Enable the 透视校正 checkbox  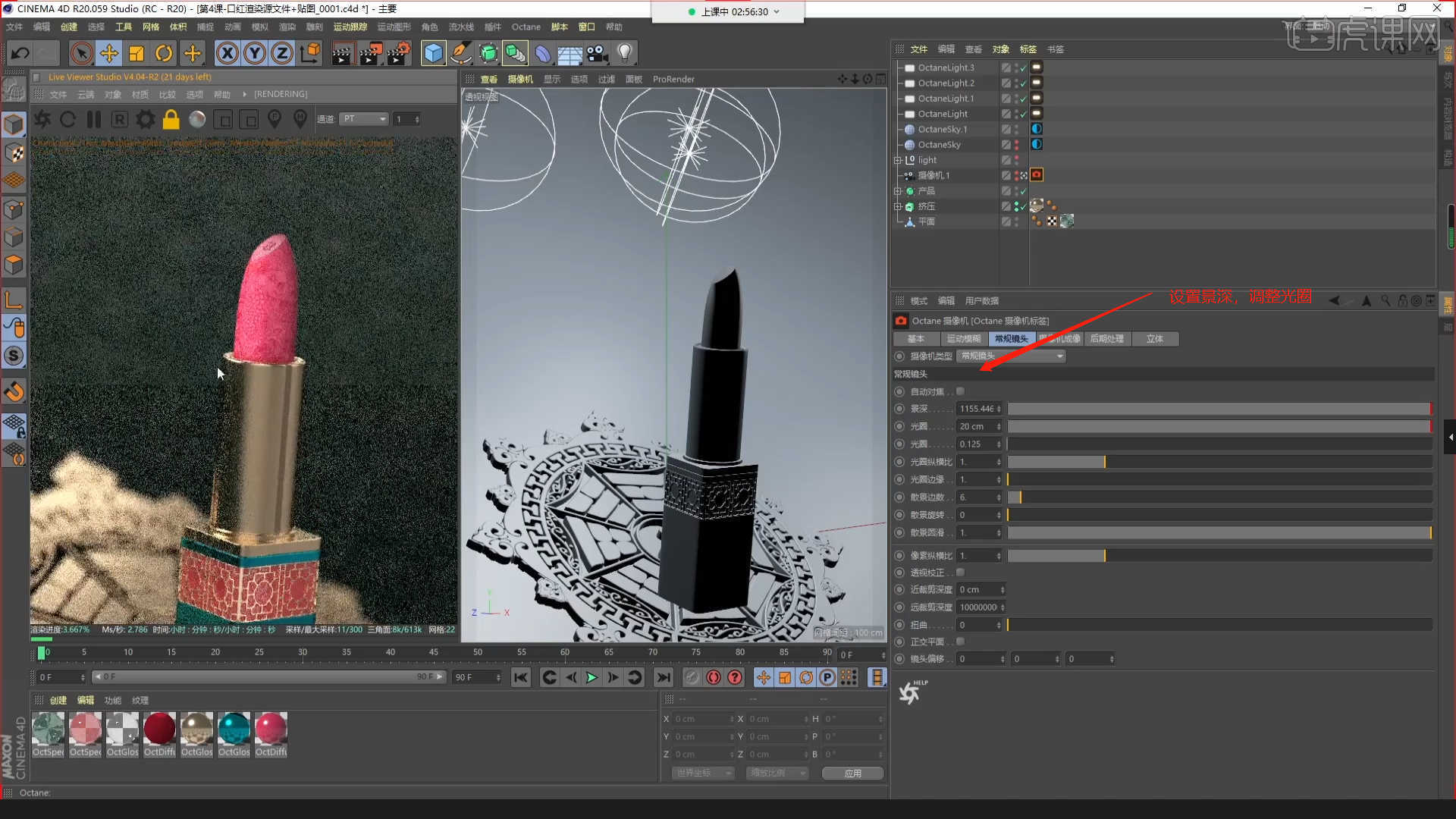coord(960,573)
